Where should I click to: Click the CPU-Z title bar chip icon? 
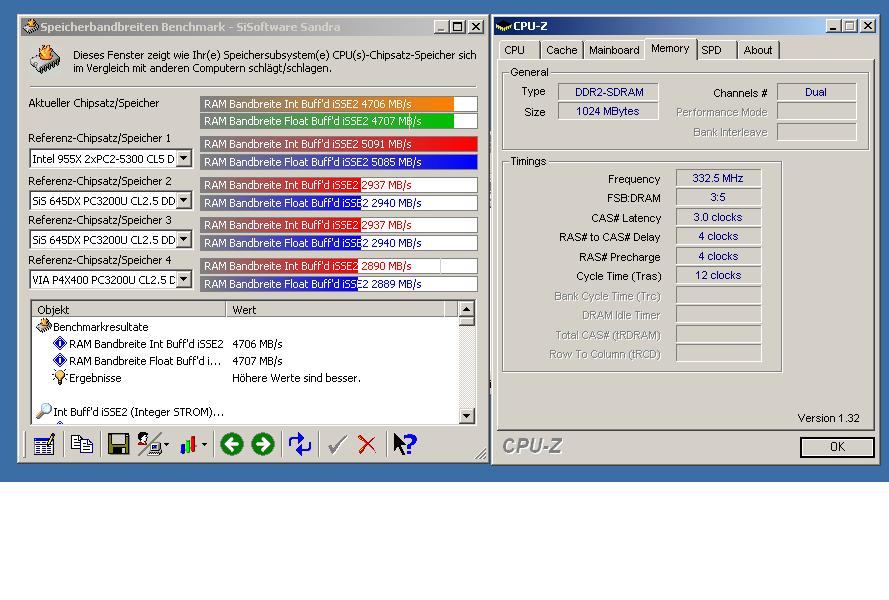click(x=503, y=26)
